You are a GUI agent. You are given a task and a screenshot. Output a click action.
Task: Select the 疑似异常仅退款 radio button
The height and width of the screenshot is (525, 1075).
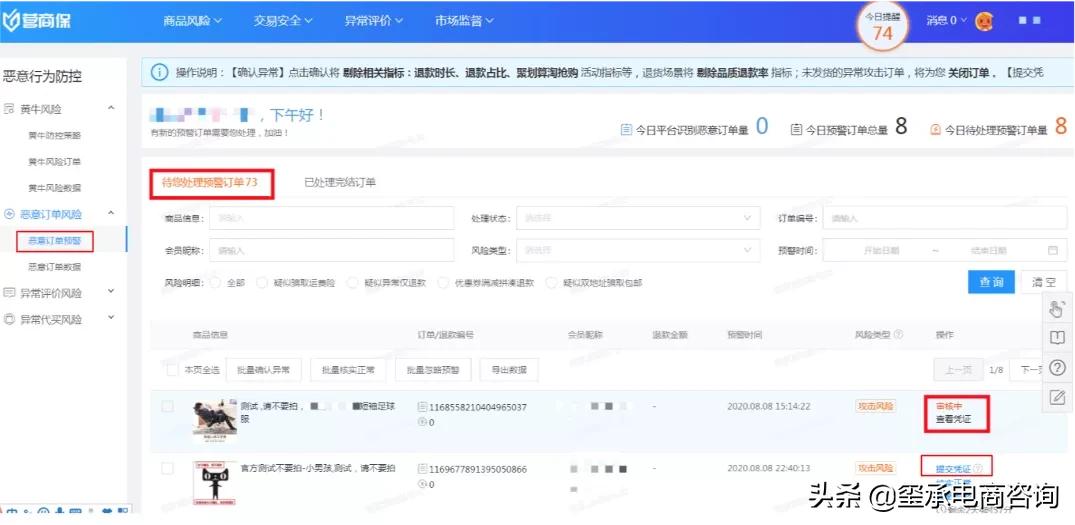[352, 282]
